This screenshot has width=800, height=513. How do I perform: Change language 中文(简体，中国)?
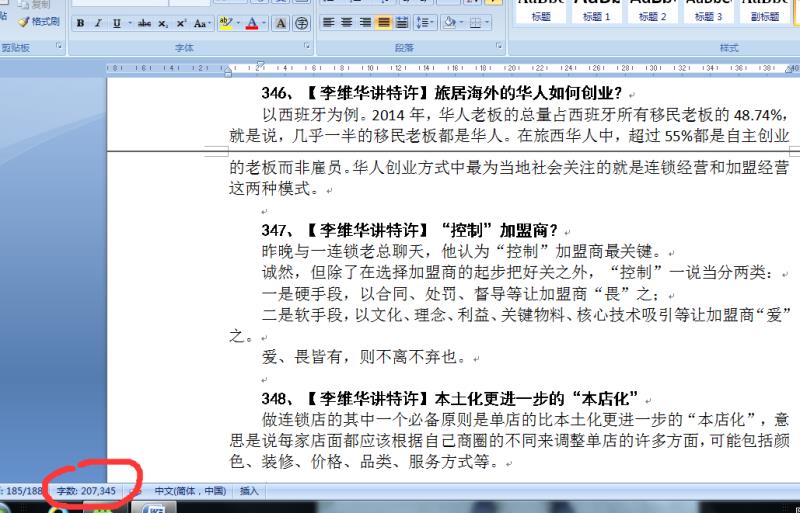pyautogui.click(x=190, y=491)
